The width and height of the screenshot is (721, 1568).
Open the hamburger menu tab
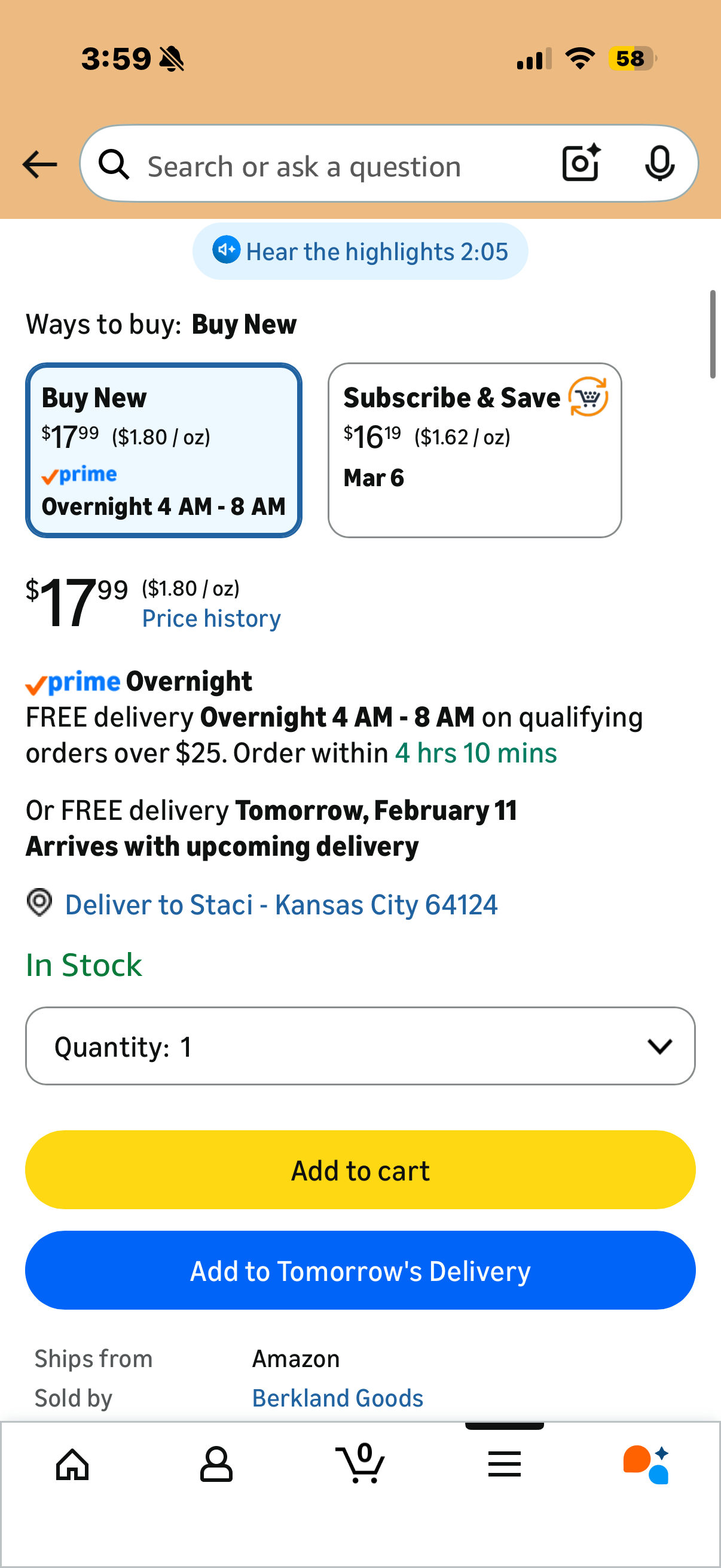(505, 1464)
